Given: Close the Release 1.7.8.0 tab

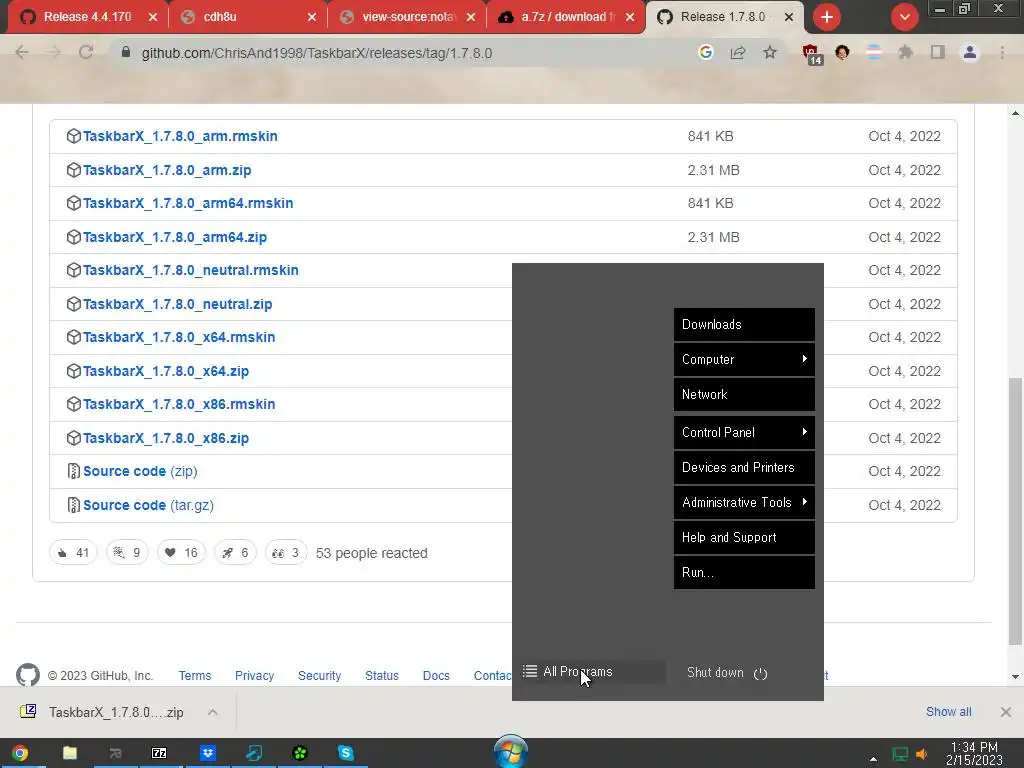Looking at the screenshot, I should coord(789,17).
